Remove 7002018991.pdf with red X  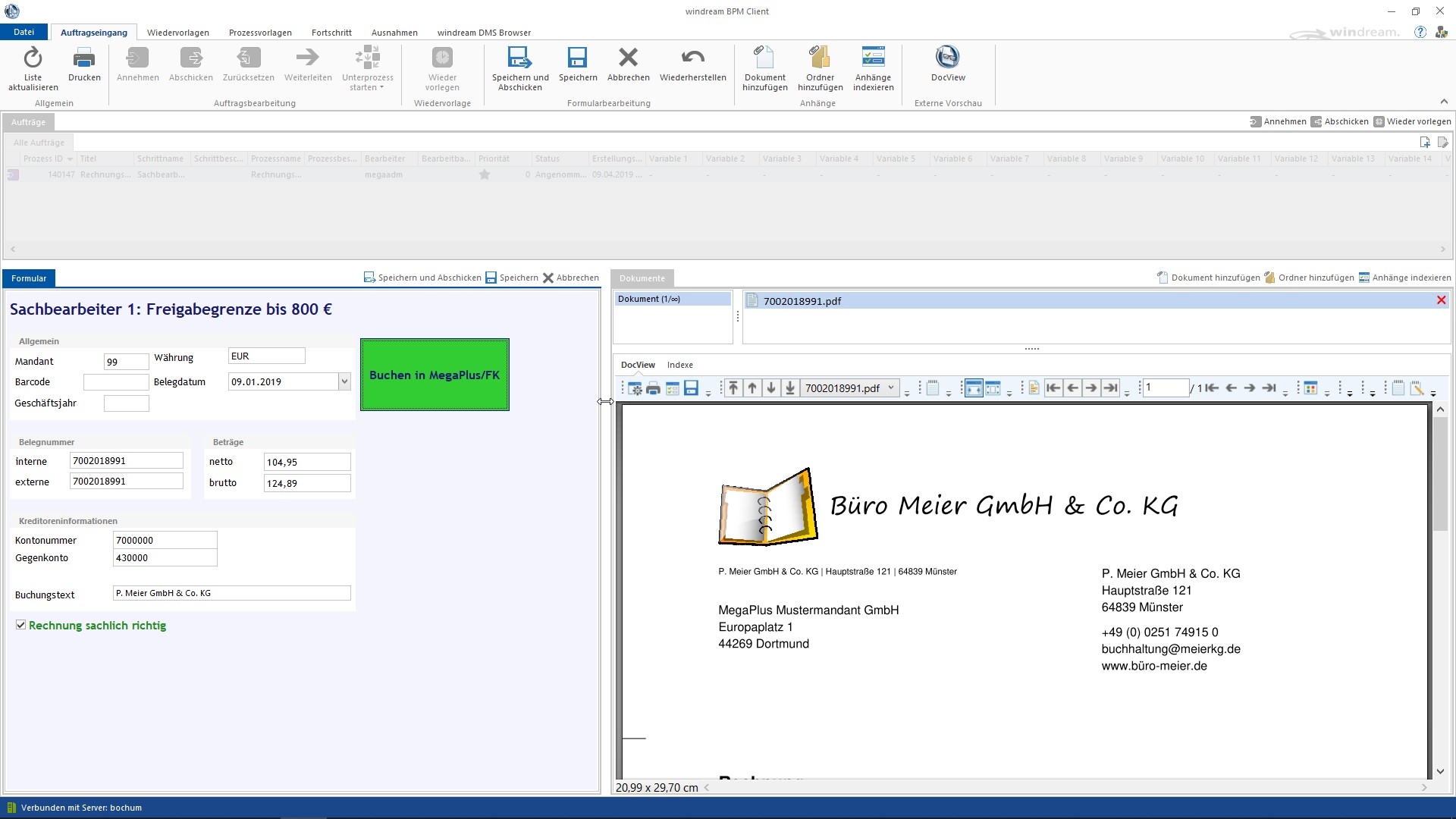point(1441,300)
